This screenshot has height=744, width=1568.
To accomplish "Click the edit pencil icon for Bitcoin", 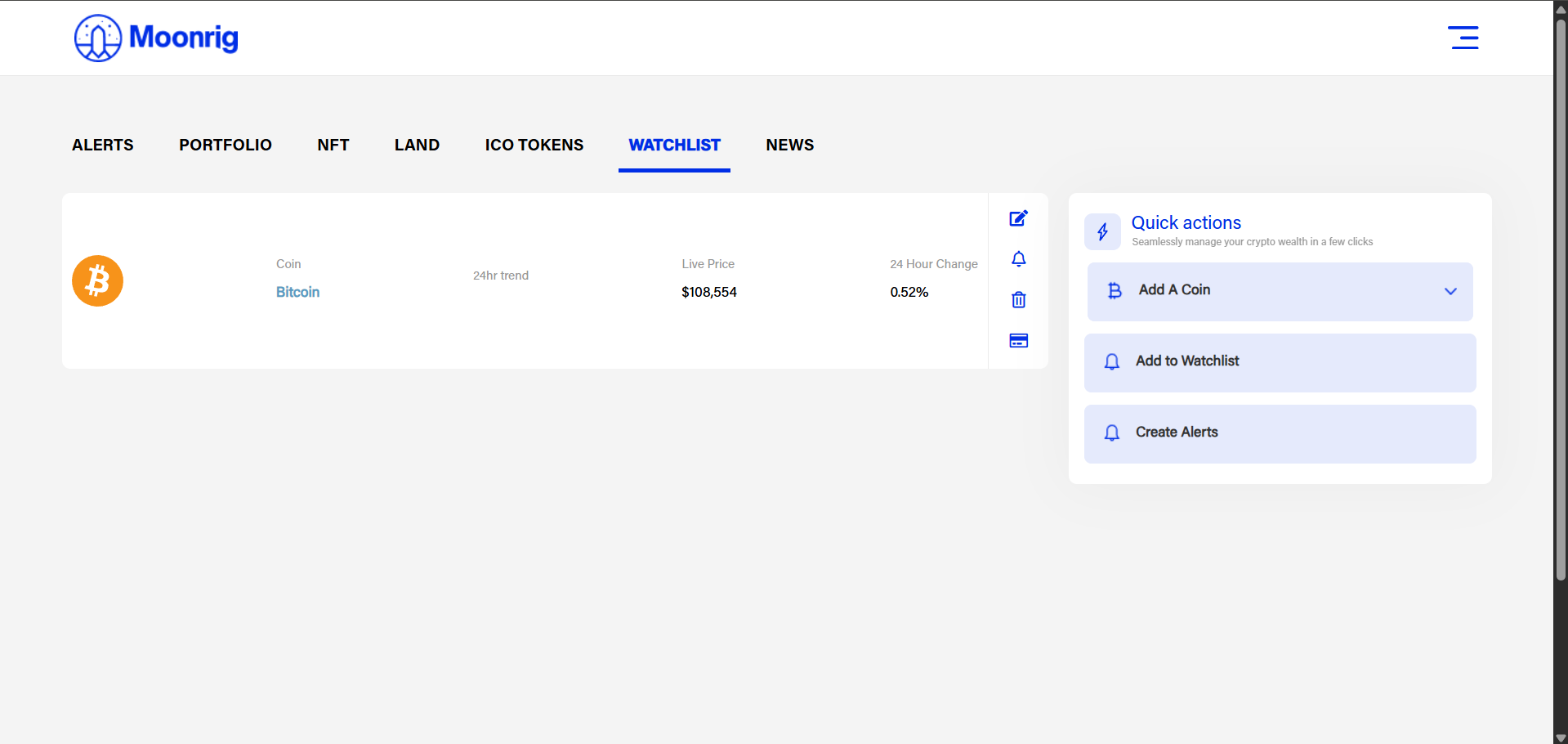I will point(1018,218).
